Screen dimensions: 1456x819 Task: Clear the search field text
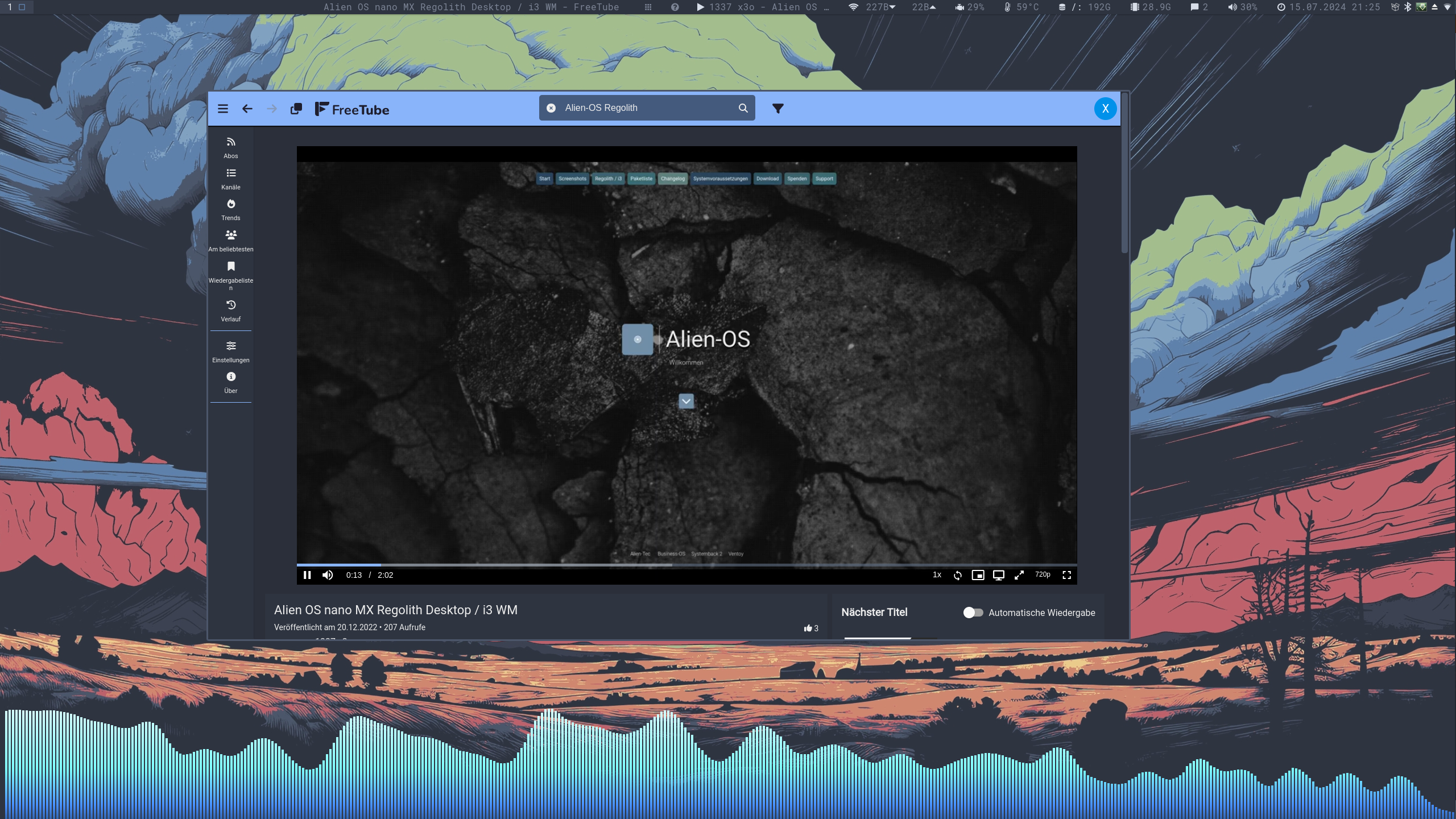[x=551, y=108]
